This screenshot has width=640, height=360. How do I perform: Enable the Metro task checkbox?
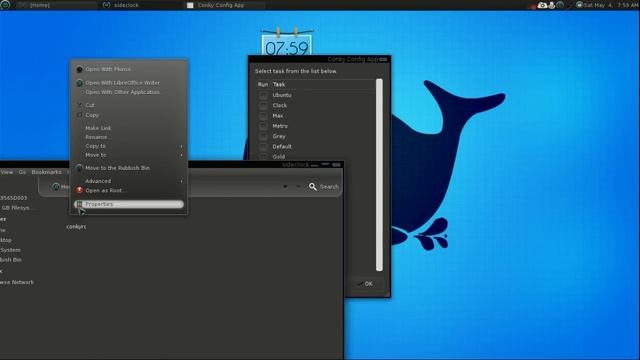(263, 126)
